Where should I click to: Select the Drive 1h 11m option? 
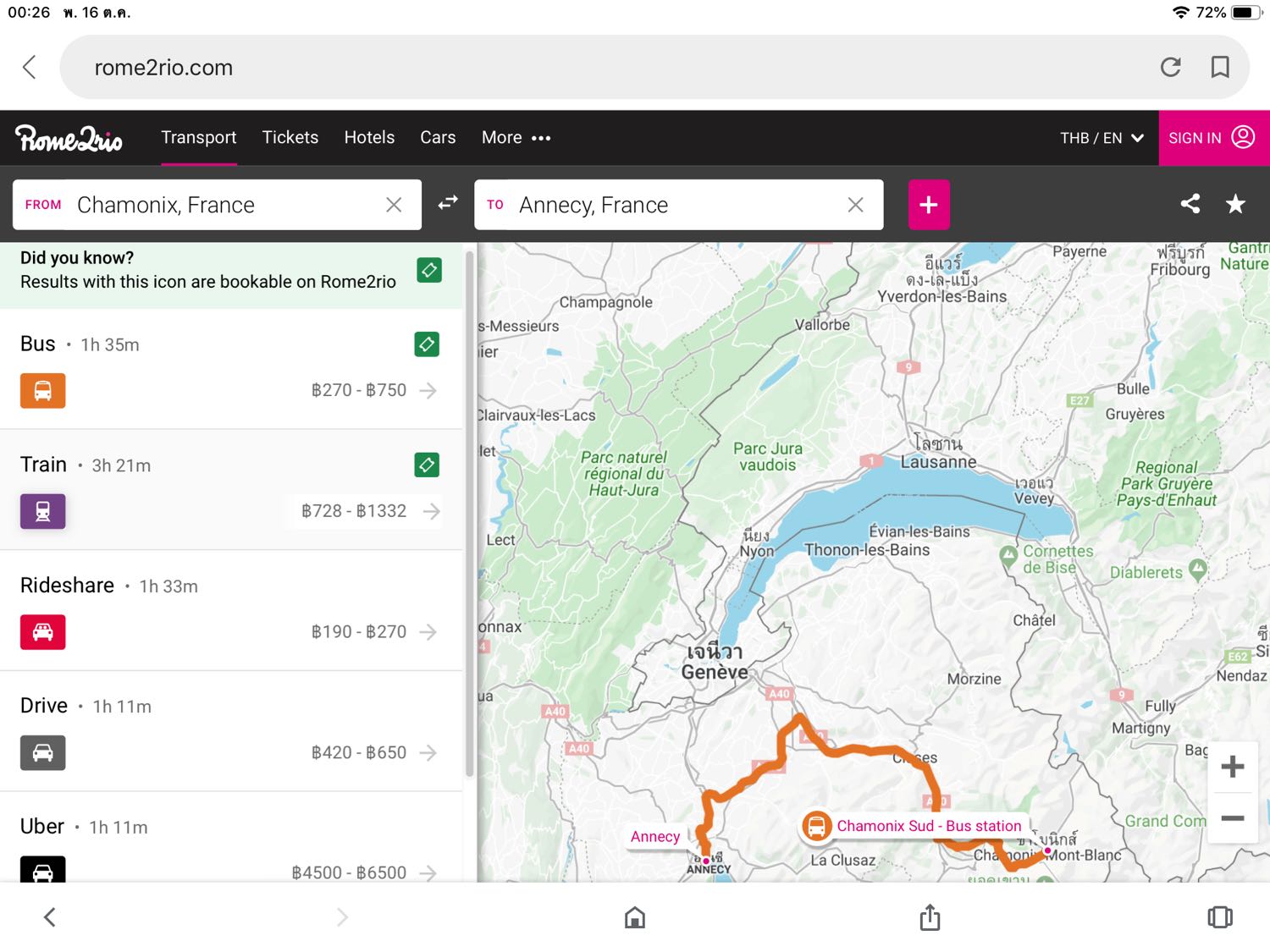pyautogui.click(x=231, y=731)
